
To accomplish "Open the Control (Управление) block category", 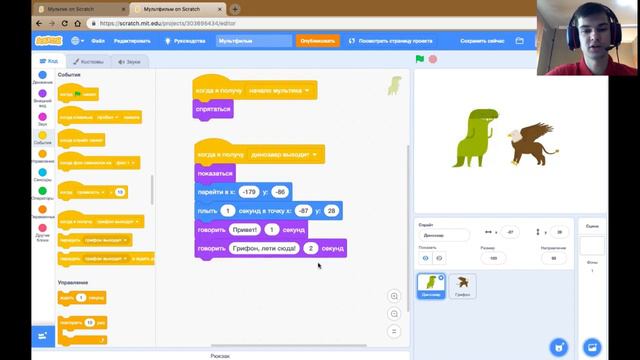I will pyautogui.click(x=42, y=156).
